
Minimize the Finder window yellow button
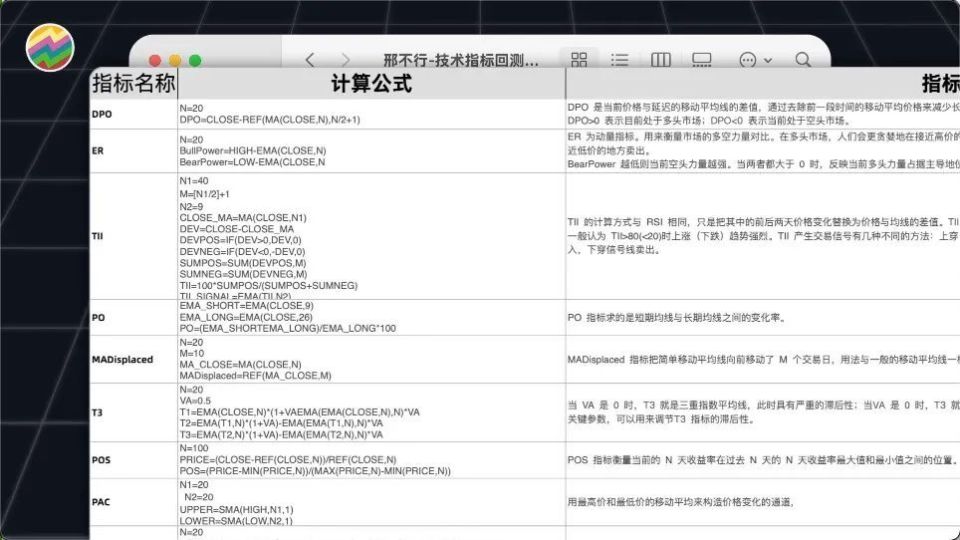click(x=175, y=61)
